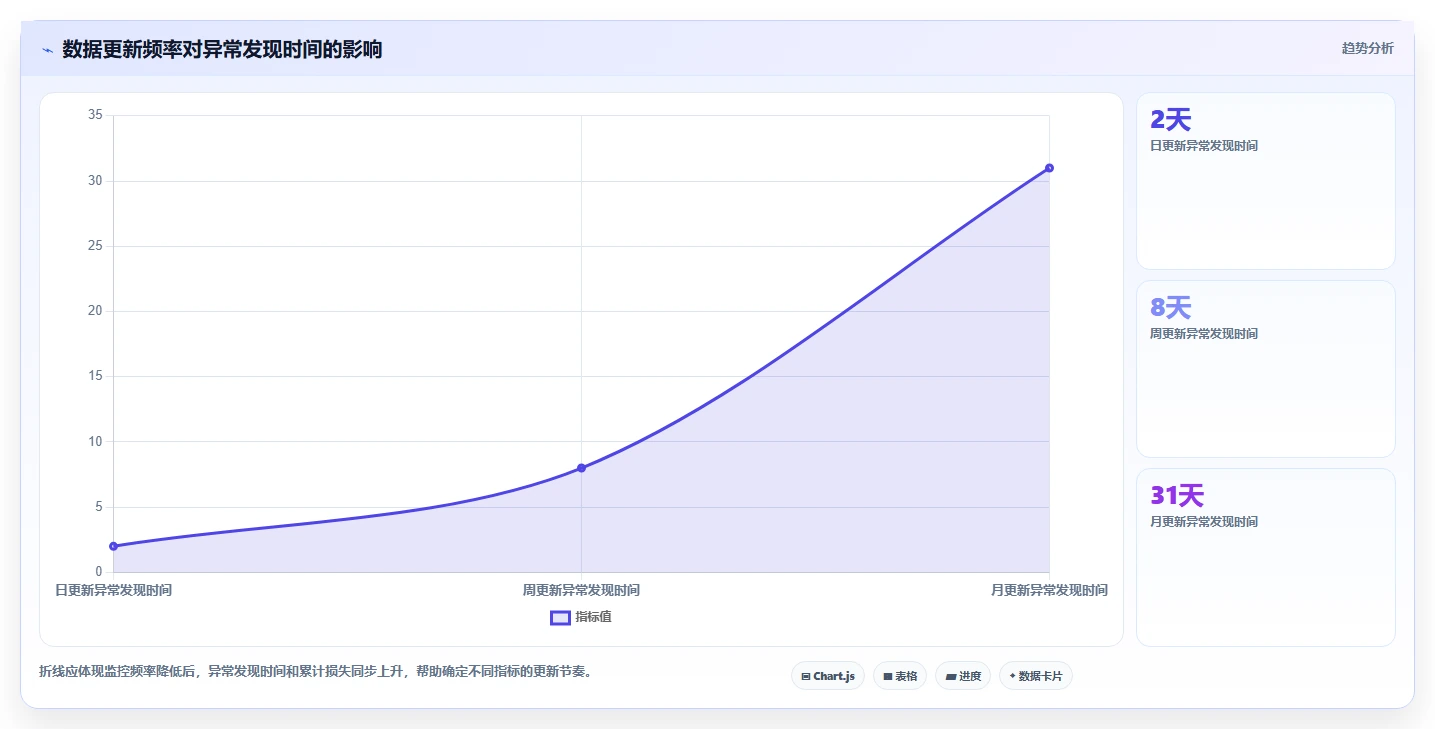Screen dimensions: 1435x729
Task: Click the description text below the chart
Action: pos(318,671)
